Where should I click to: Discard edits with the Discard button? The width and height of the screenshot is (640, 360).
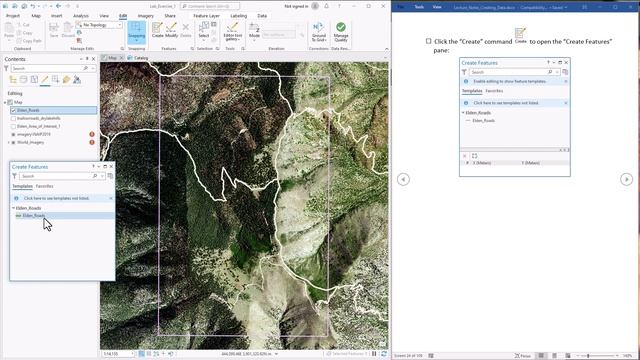coord(68,31)
